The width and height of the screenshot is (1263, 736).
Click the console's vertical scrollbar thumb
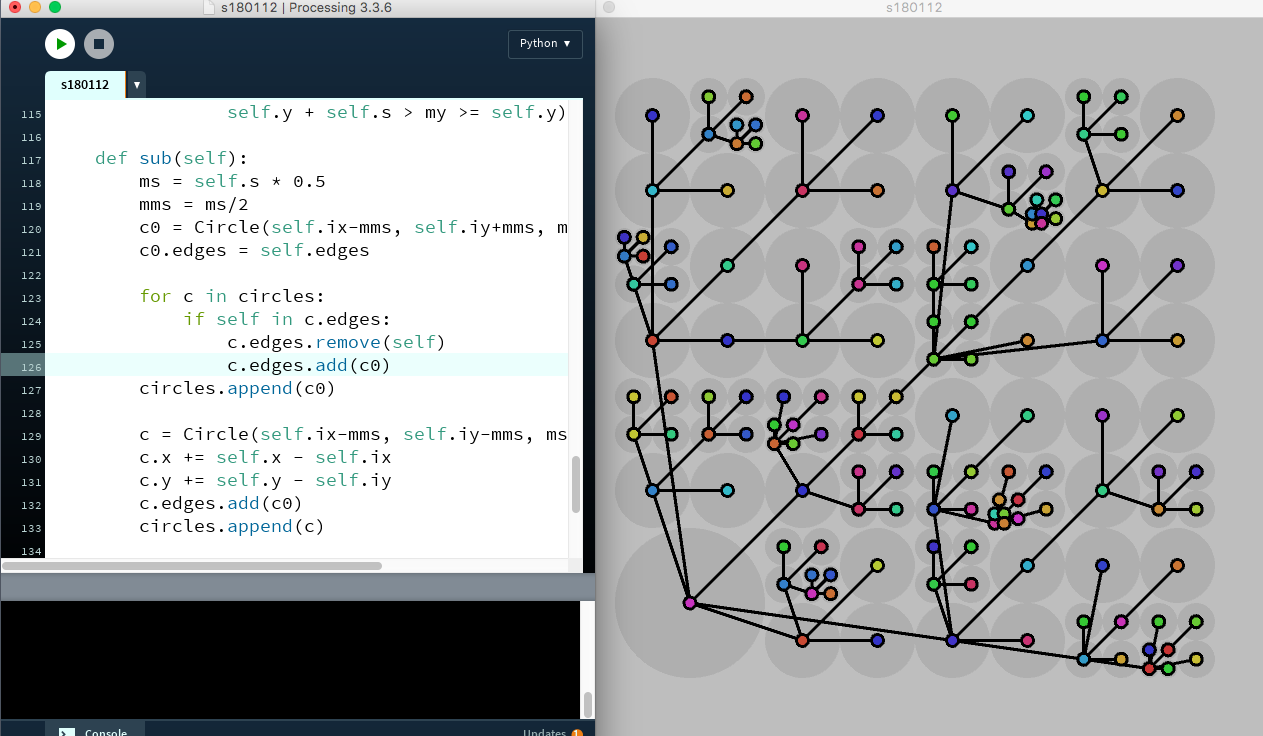point(588,705)
